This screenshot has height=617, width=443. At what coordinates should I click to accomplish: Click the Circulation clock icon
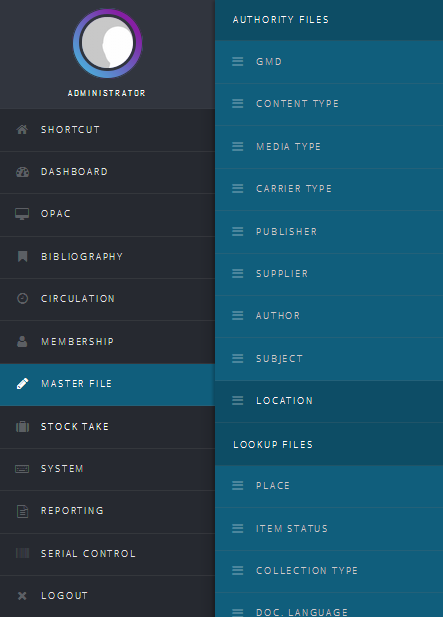coord(22,298)
